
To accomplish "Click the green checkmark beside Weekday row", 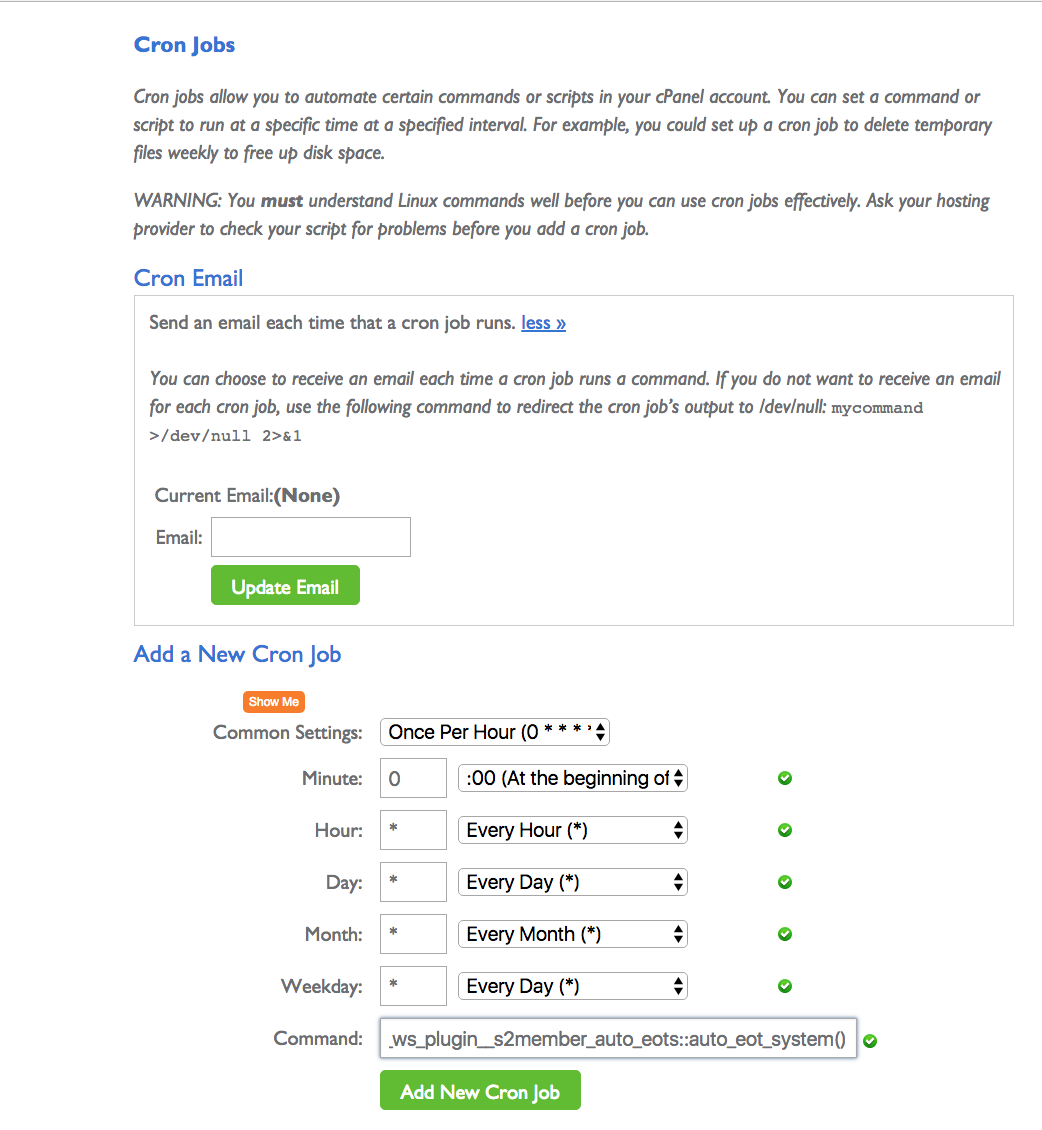I will pos(785,986).
